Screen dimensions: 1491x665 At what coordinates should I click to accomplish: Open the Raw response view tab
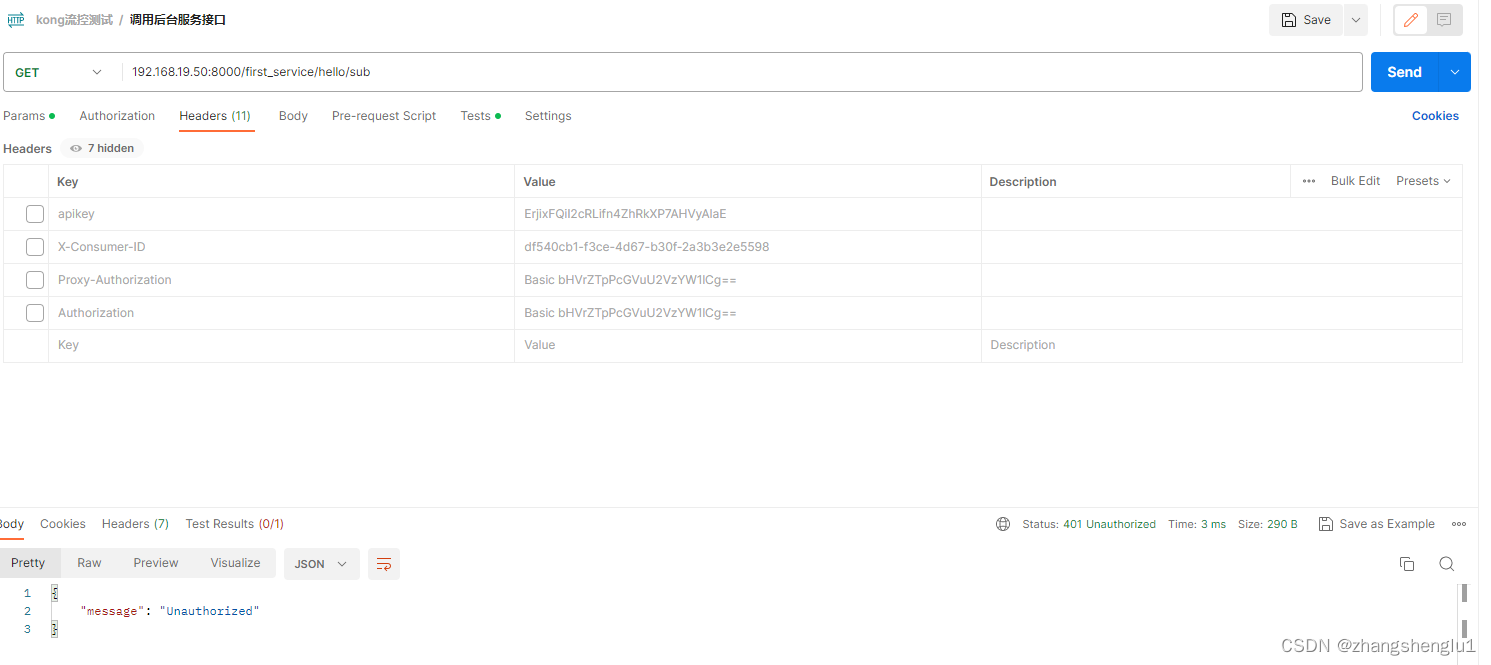(88, 562)
